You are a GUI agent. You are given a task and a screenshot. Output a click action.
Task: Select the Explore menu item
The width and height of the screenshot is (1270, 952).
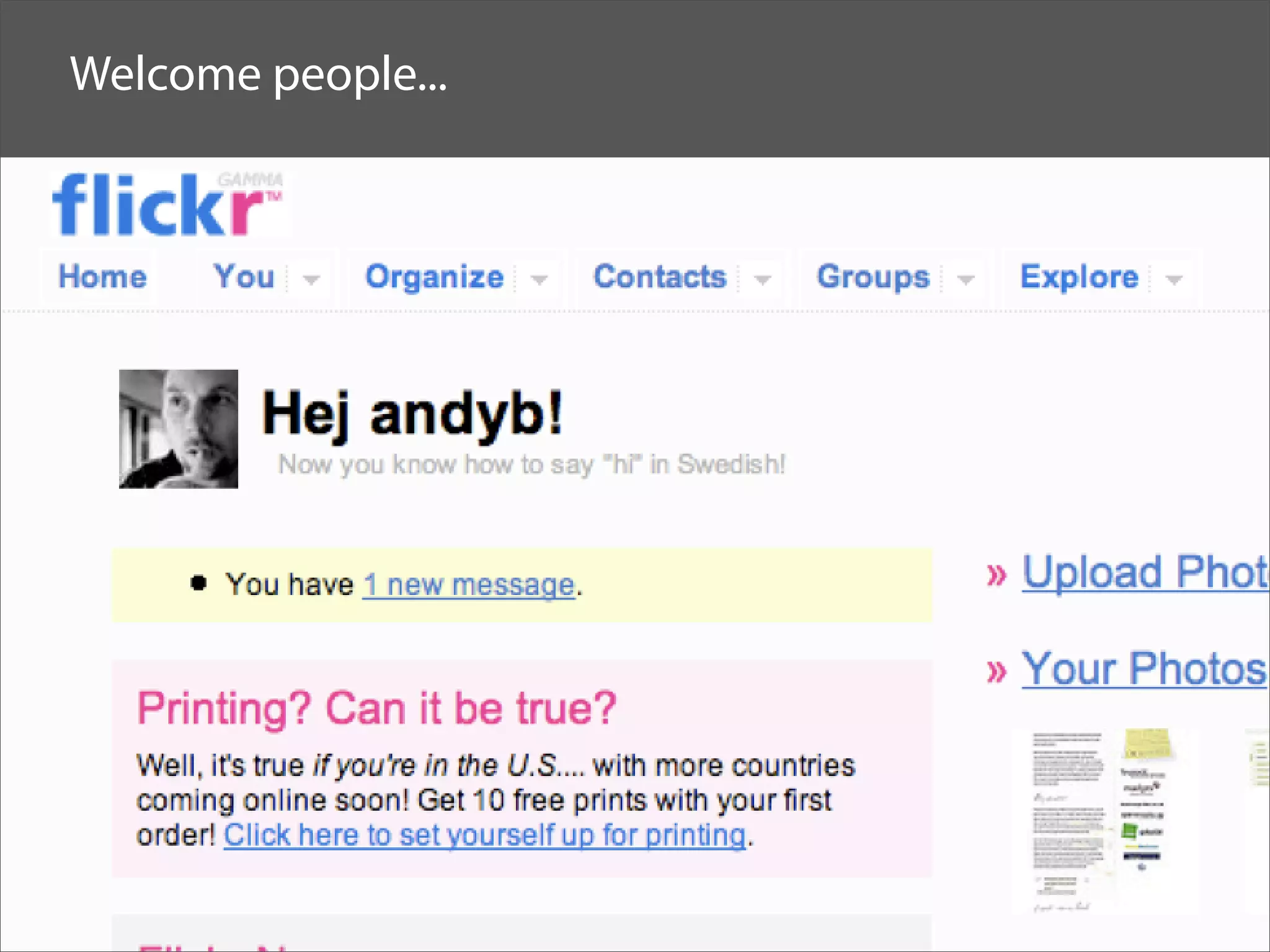coord(1080,276)
